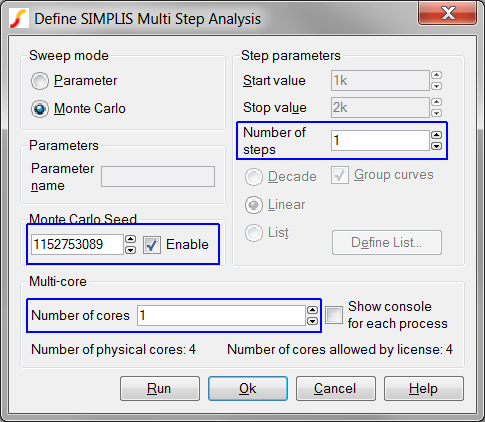Screen dimensions: 485x422
Task: Click the Number of cores input field
Action: coord(221,315)
